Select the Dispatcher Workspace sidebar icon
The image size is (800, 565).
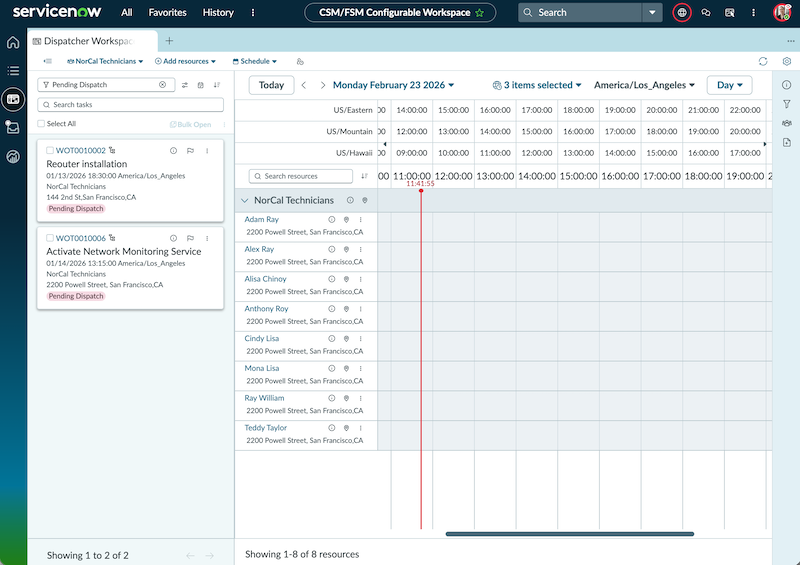pyautogui.click(x=13, y=99)
